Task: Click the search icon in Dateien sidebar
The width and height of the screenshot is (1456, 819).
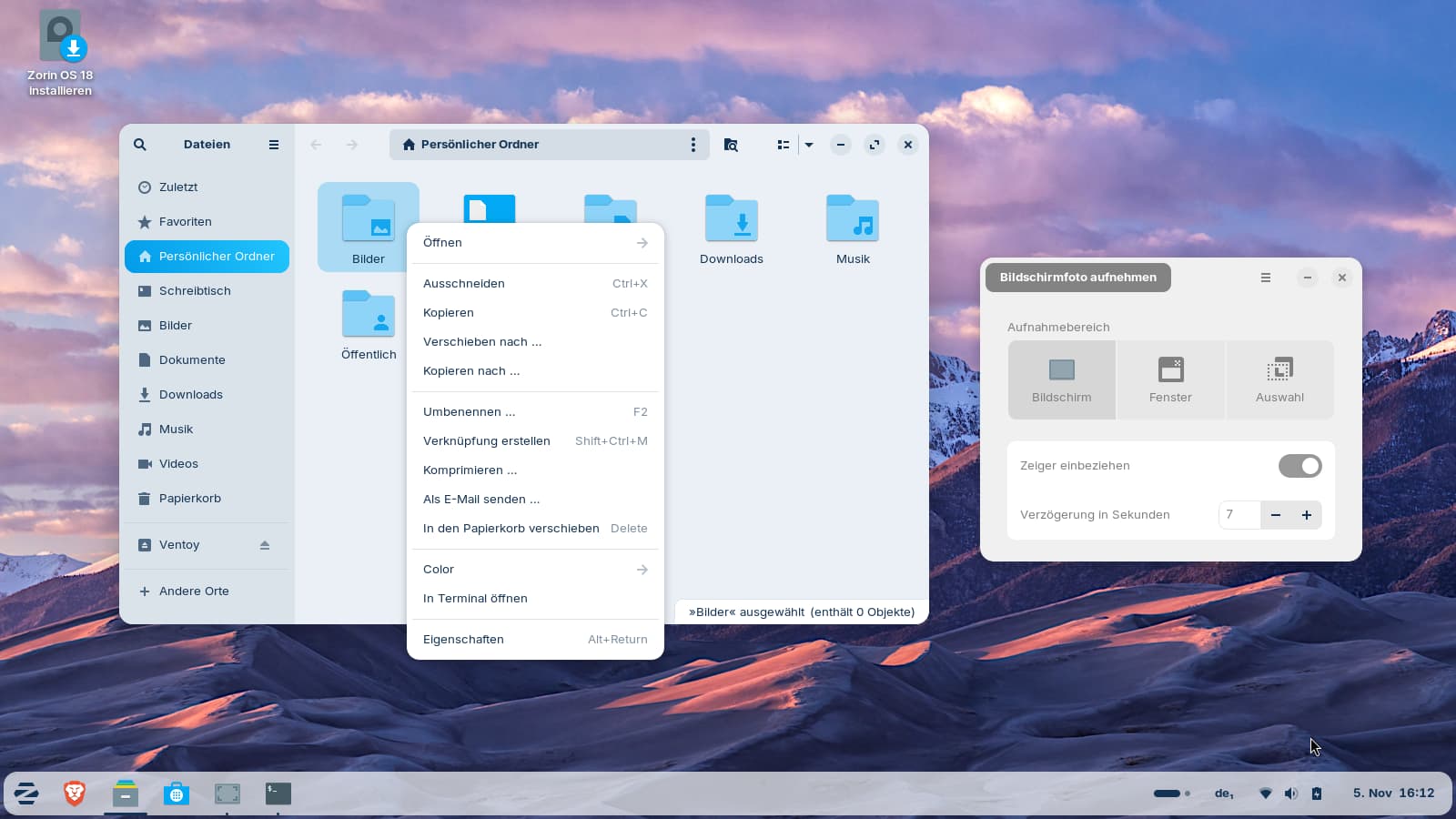Action: pos(140,145)
